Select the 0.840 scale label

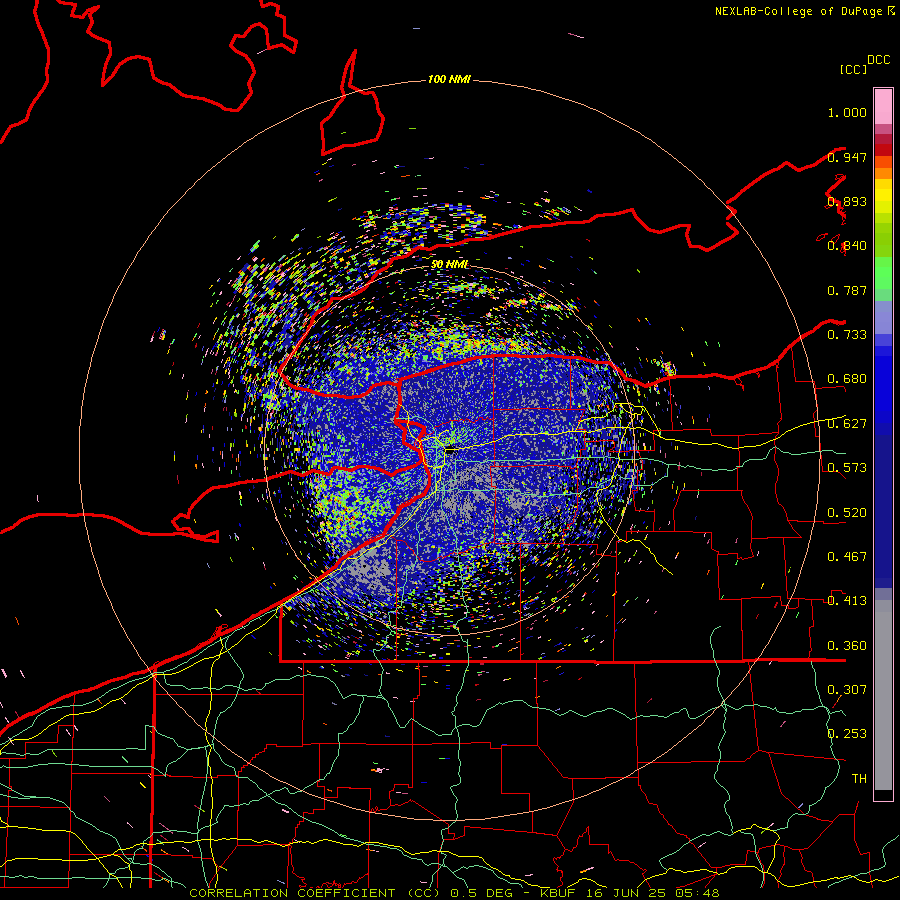pos(847,246)
